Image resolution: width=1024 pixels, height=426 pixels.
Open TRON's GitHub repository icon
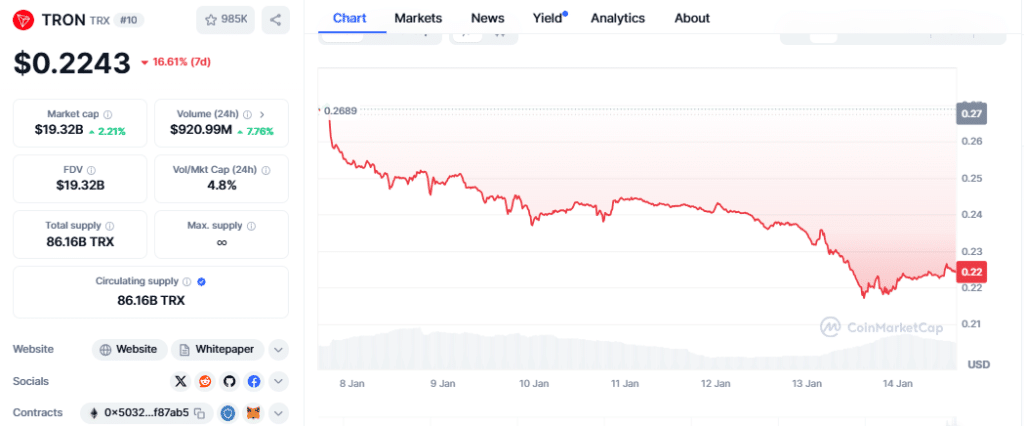(229, 381)
